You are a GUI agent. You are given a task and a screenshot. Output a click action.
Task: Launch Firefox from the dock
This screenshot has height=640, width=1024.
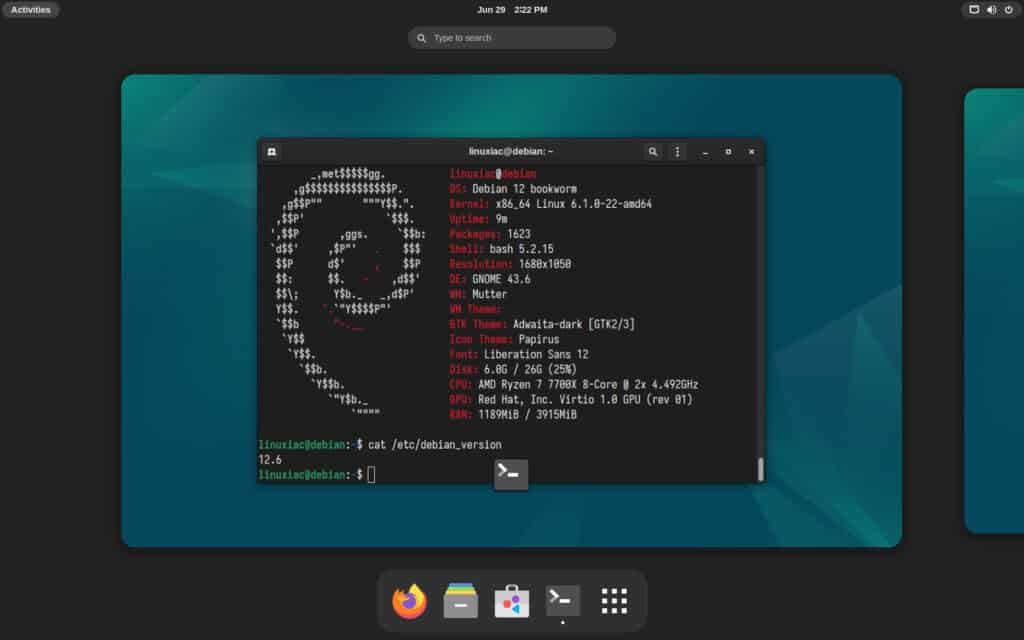pyautogui.click(x=409, y=601)
